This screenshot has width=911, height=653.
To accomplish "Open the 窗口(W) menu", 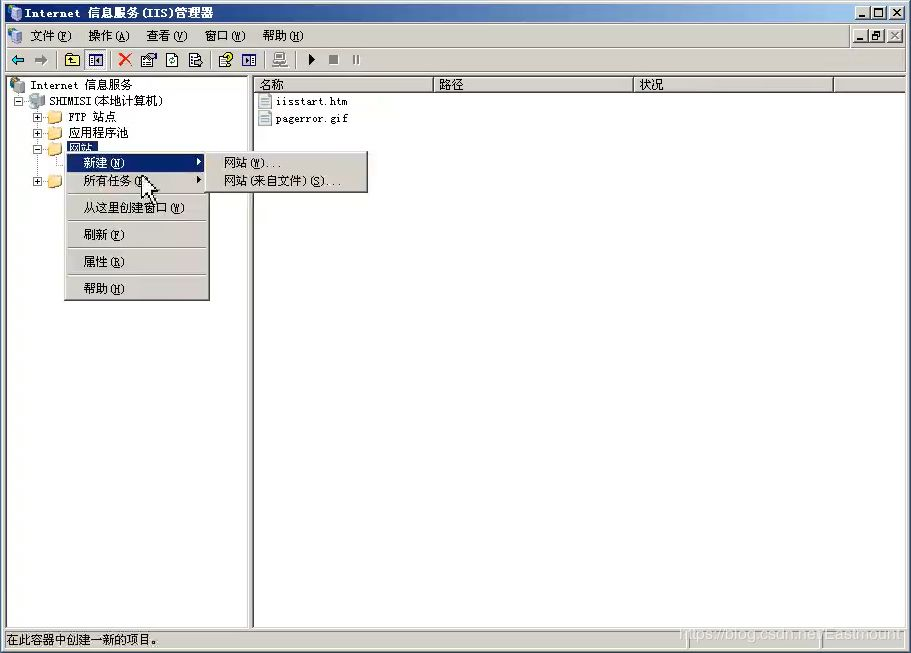I will pos(225,36).
